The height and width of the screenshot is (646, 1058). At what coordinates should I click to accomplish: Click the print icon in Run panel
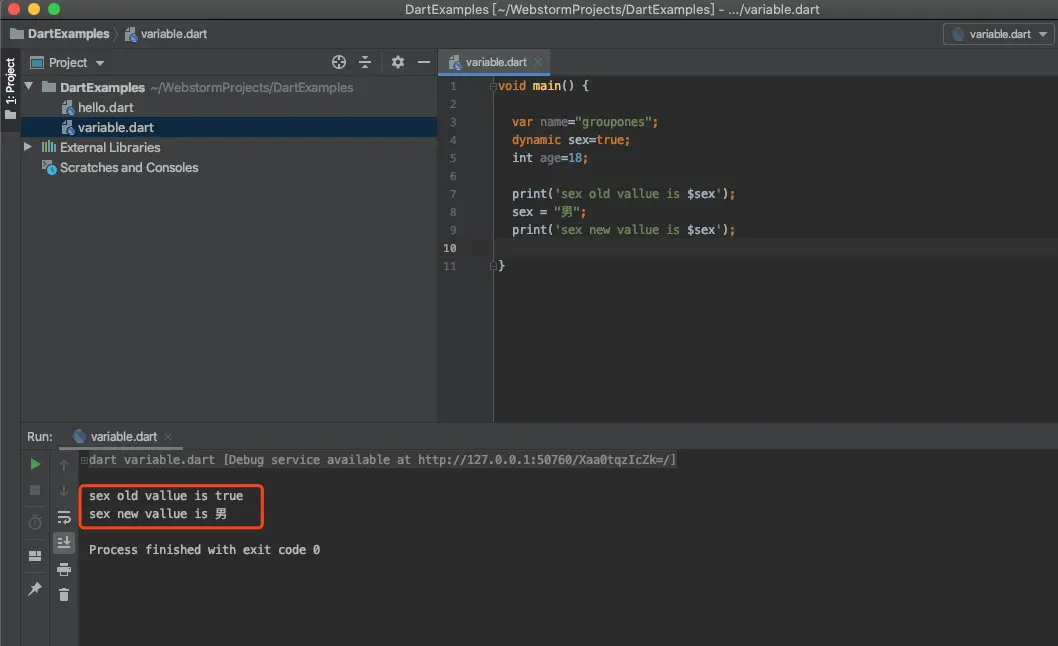click(64, 570)
